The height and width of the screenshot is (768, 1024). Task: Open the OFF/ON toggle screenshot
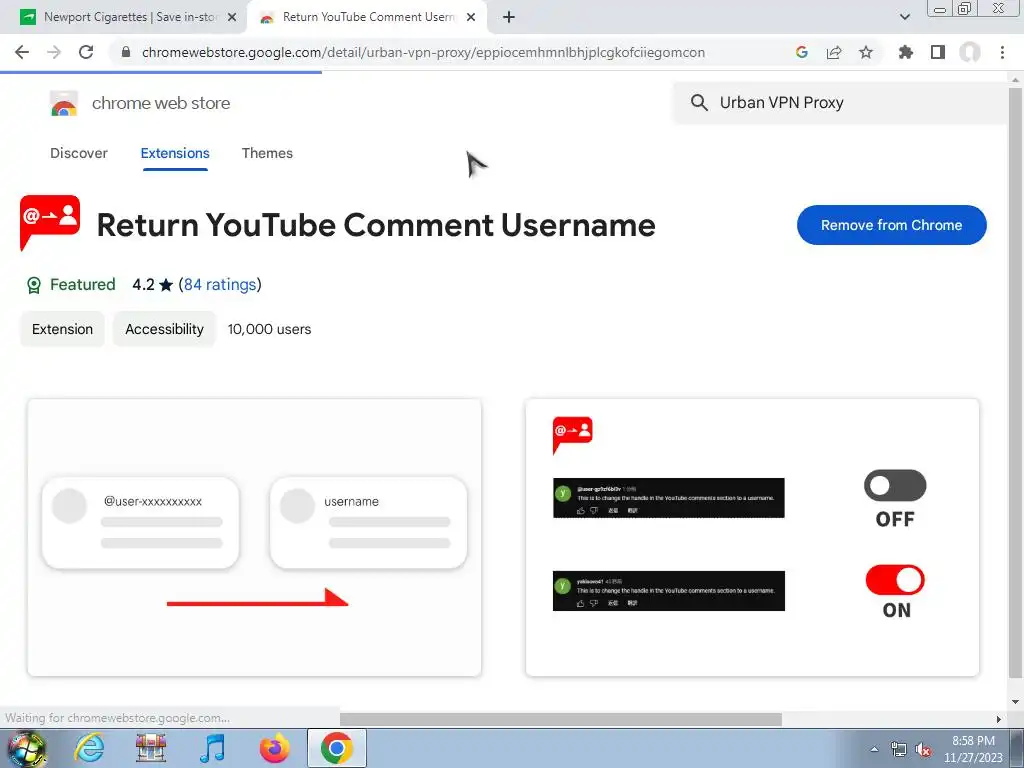(x=752, y=537)
